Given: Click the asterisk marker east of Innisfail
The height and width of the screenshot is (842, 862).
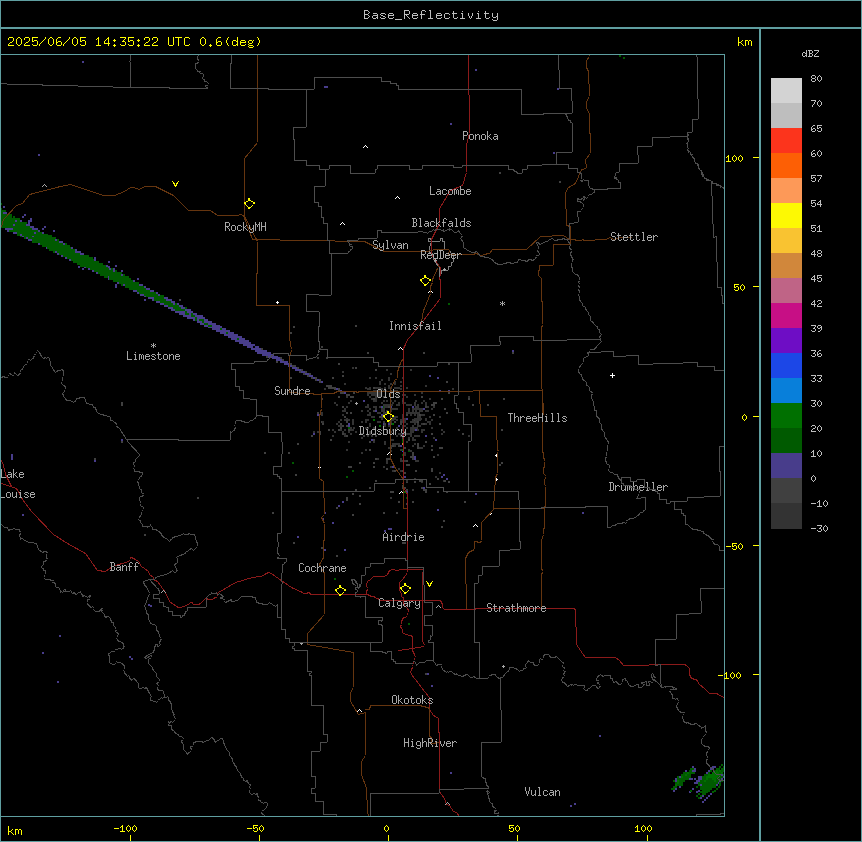Looking at the screenshot, I should point(502,303).
